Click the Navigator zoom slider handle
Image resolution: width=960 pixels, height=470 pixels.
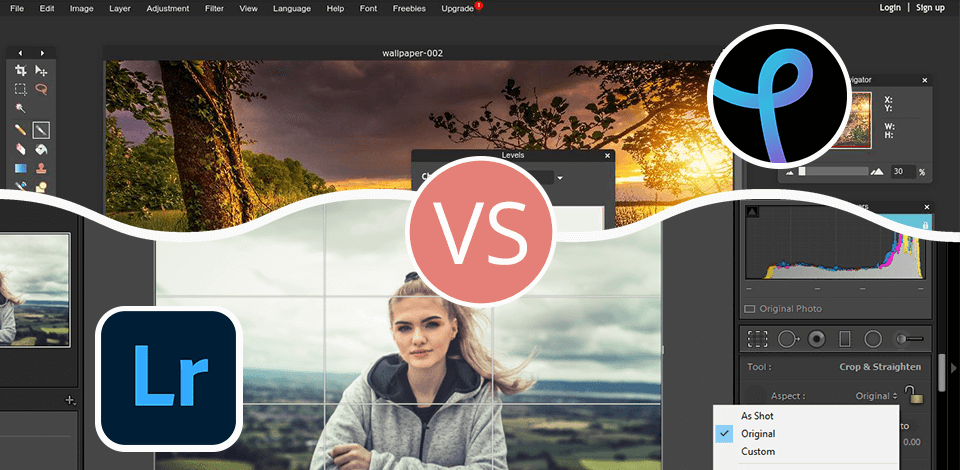pos(802,172)
